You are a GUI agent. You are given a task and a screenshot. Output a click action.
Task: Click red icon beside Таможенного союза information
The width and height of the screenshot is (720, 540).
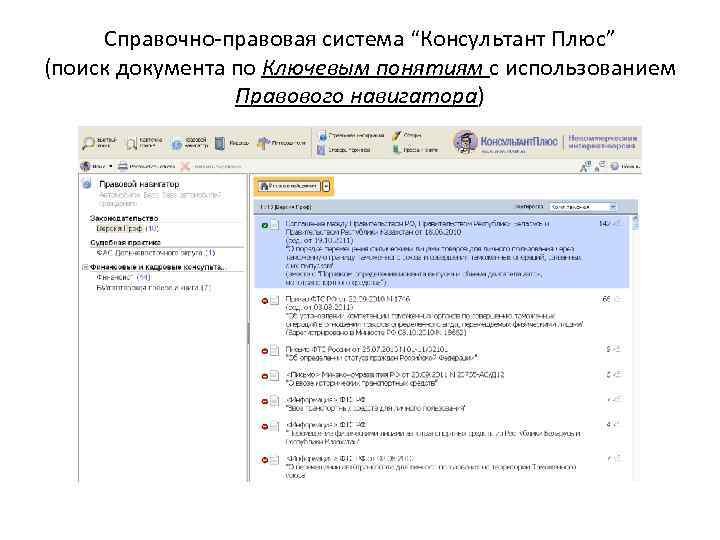tap(264, 460)
